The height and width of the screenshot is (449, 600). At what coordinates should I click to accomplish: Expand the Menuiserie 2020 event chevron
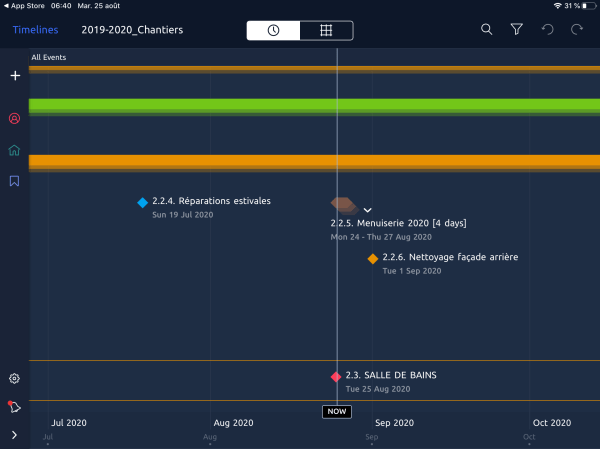(368, 209)
